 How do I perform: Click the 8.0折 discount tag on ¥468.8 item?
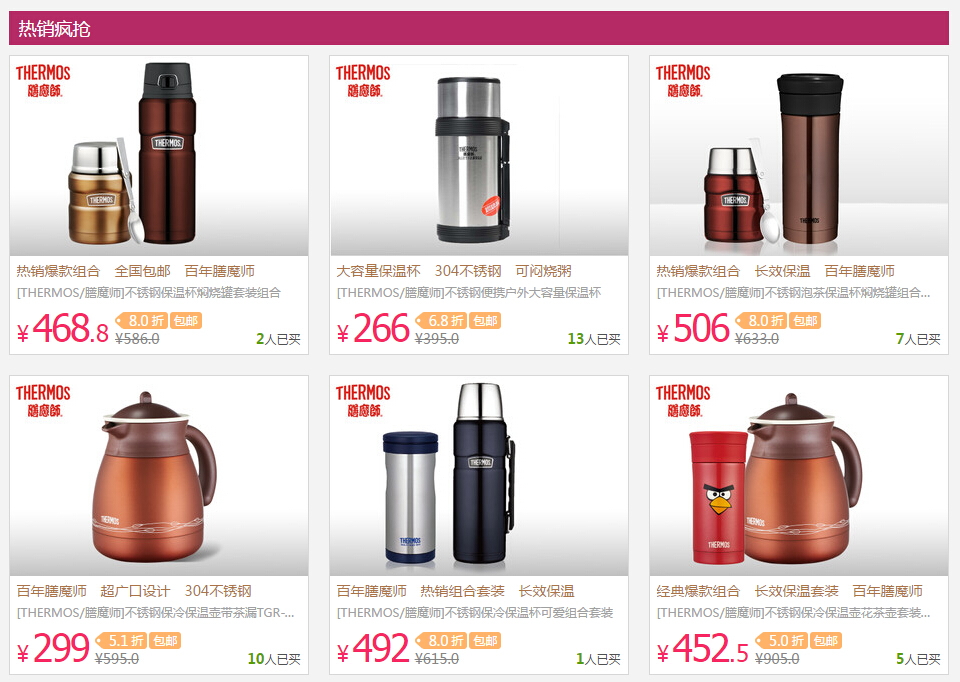142,321
